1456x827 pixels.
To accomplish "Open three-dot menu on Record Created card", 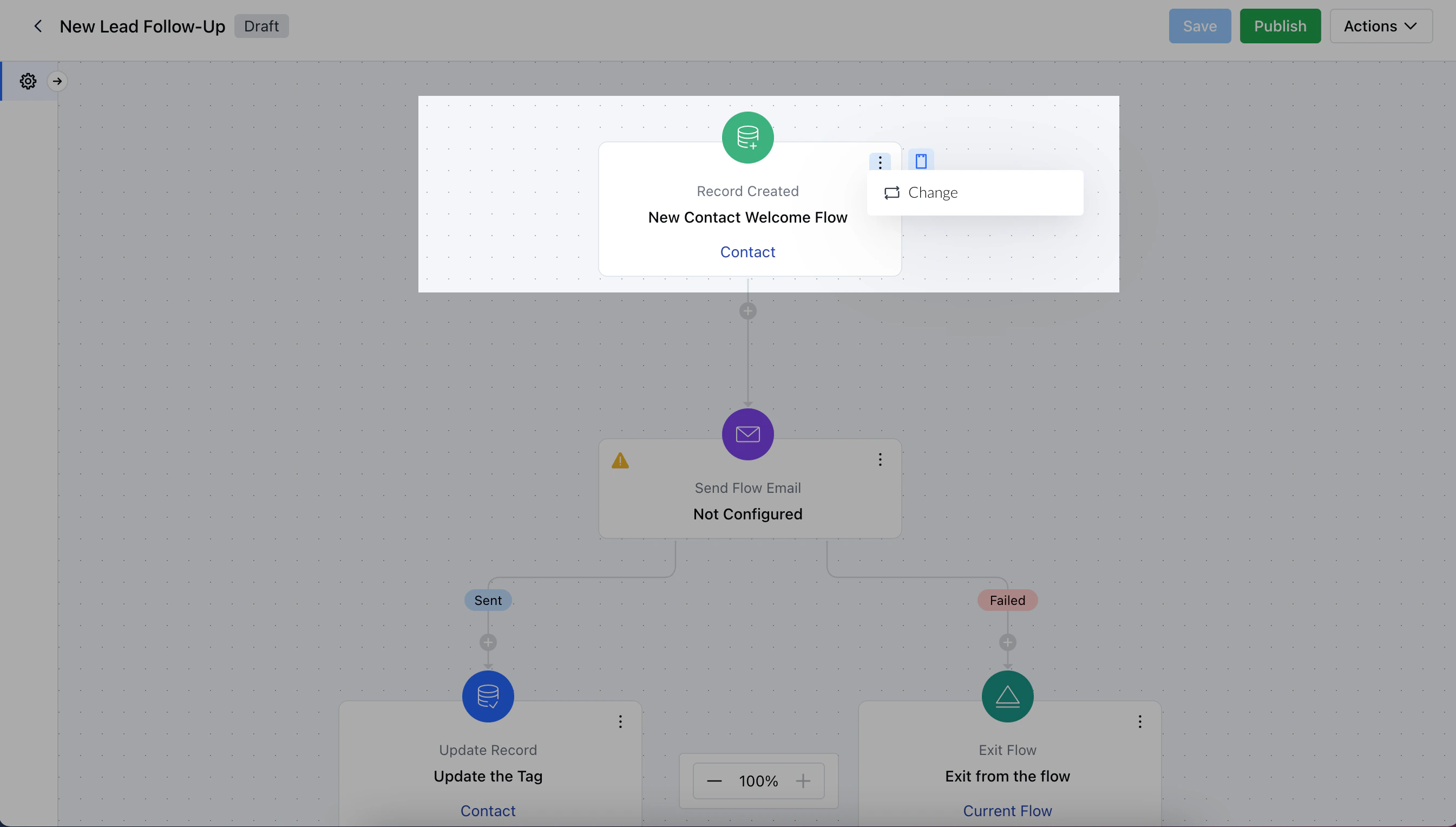I will [x=880, y=162].
